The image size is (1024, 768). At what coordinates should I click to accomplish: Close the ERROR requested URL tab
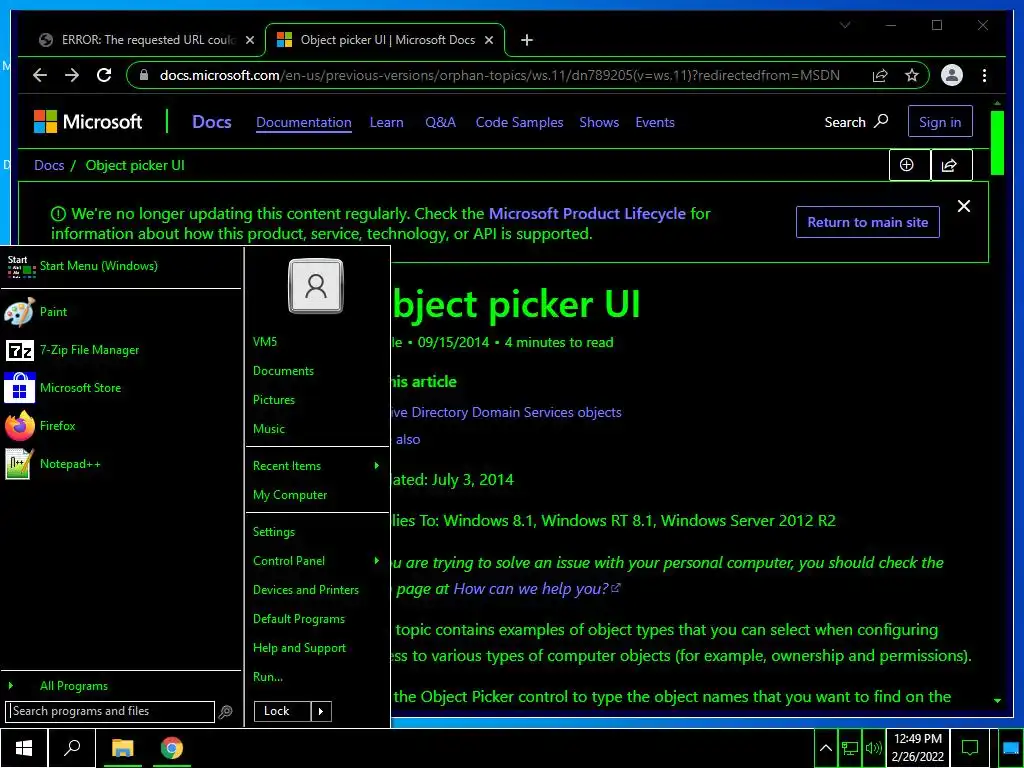(249, 40)
